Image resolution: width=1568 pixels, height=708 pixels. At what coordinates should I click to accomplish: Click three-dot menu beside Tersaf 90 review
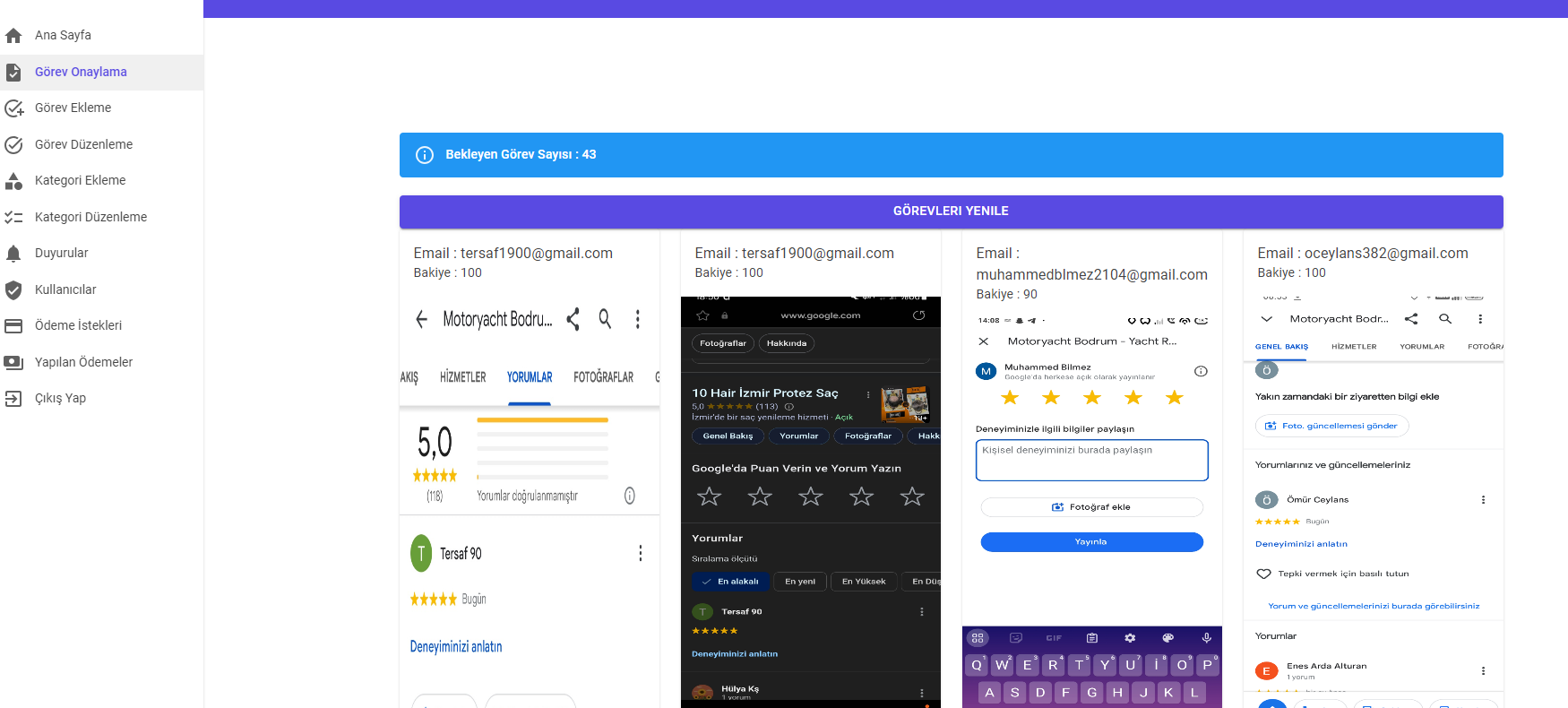coord(641,554)
